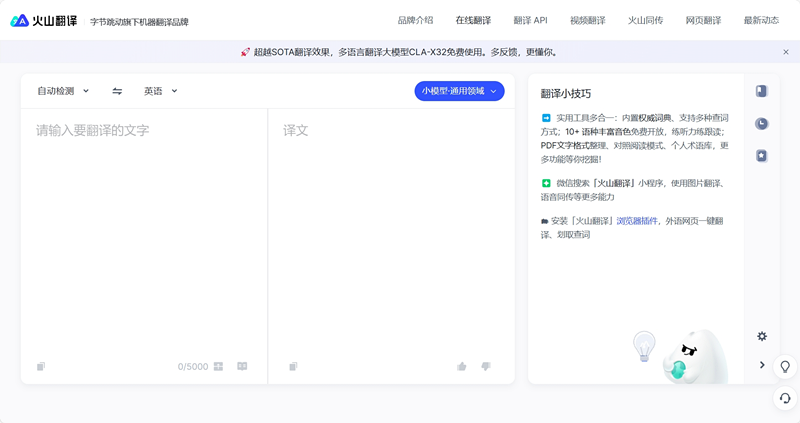This screenshot has width=800, height=423.
Task: Open settings gear icon
Action: pyautogui.click(x=762, y=336)
